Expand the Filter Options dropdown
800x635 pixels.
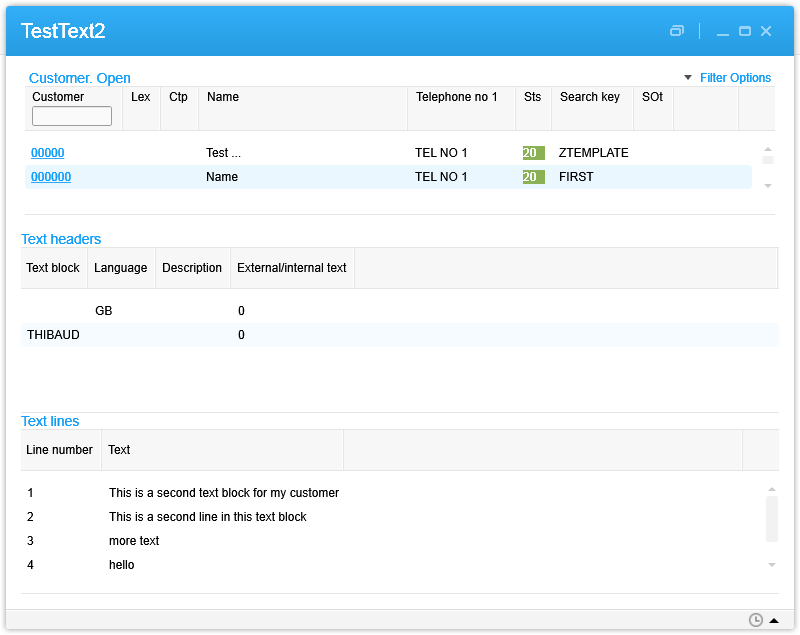tap(727, 78)
